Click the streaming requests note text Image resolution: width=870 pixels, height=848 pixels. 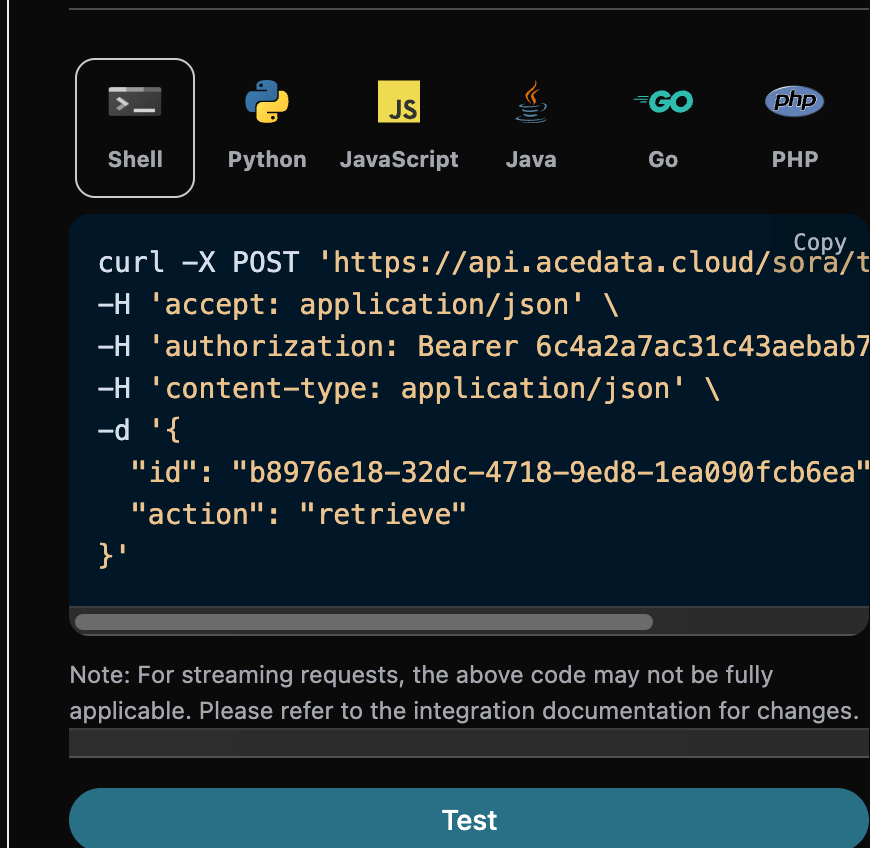point(464,693)
